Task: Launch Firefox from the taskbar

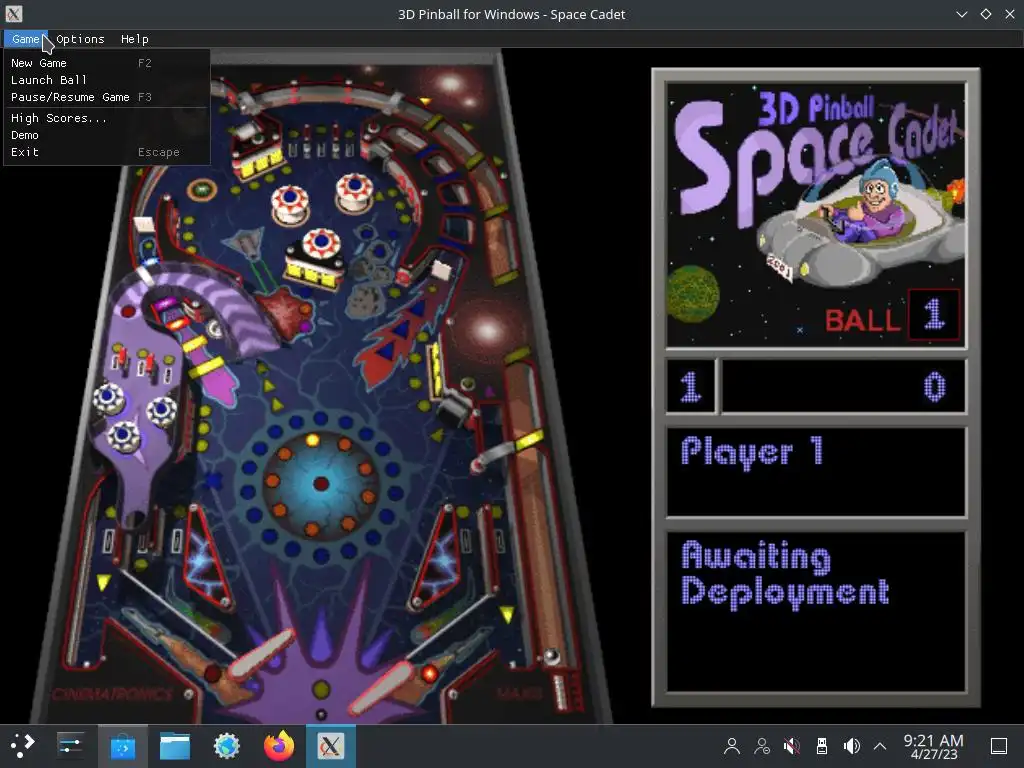Action: [x=279, y=746]
